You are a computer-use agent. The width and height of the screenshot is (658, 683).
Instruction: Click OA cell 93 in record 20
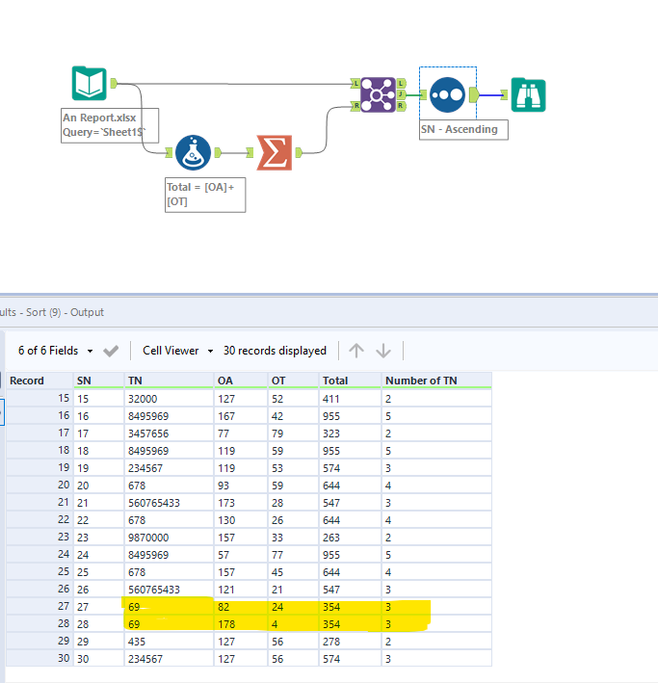click(x=241, y=485)
